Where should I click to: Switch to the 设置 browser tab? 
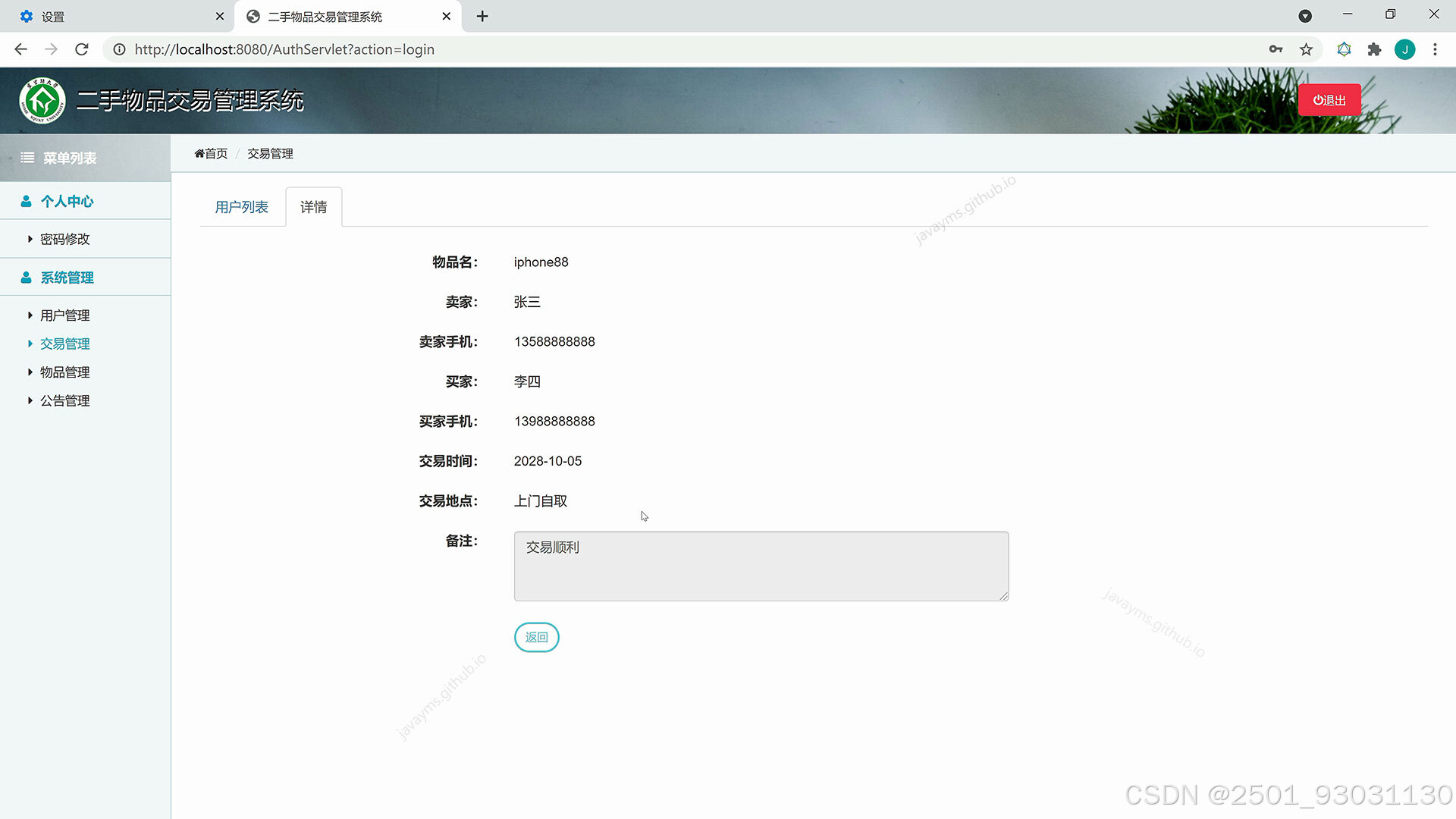pos(118,16)
